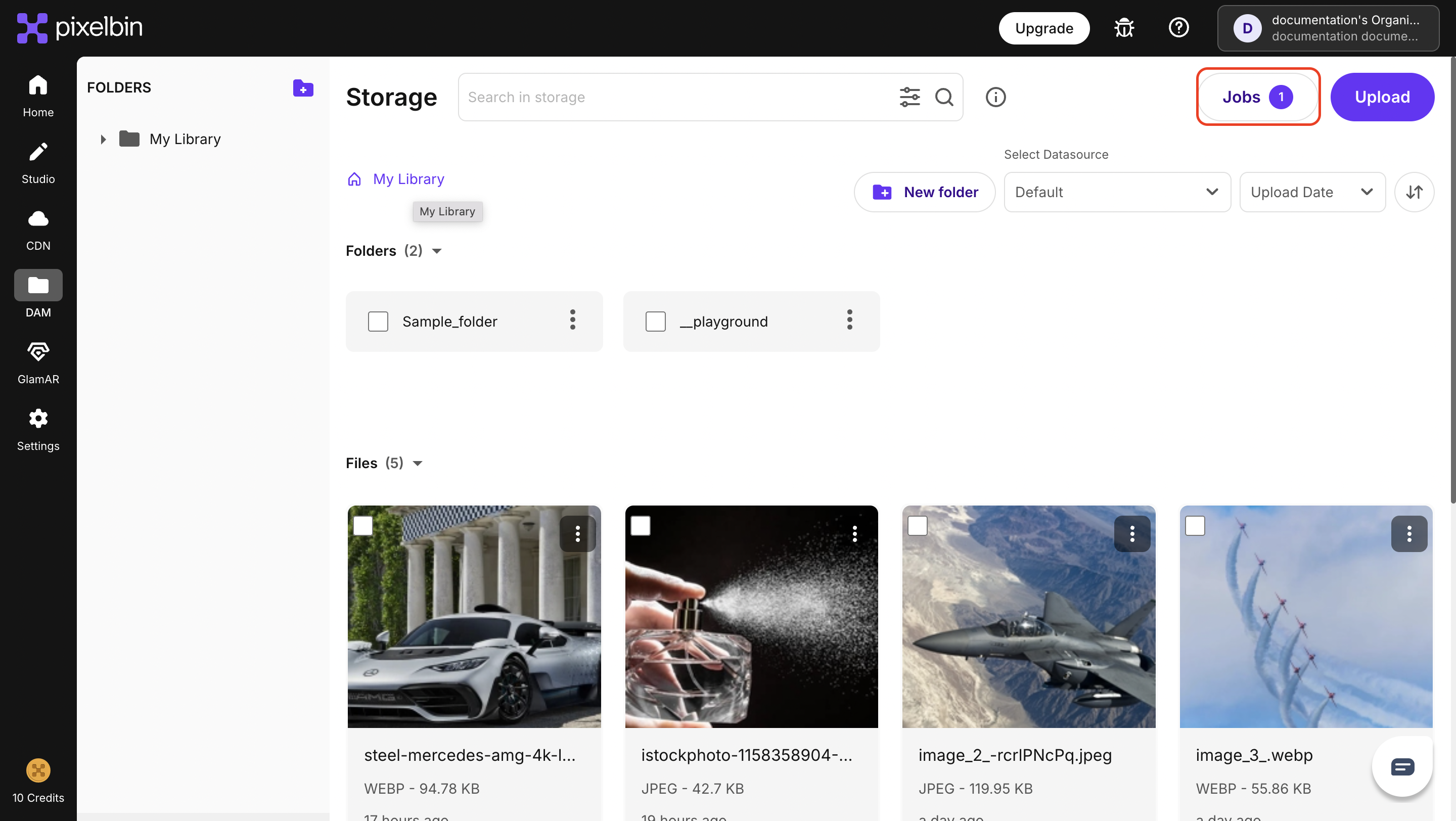Open the bug report icon
Viewport: 1456px width, 821px height.
click(x=1124, y=28)
